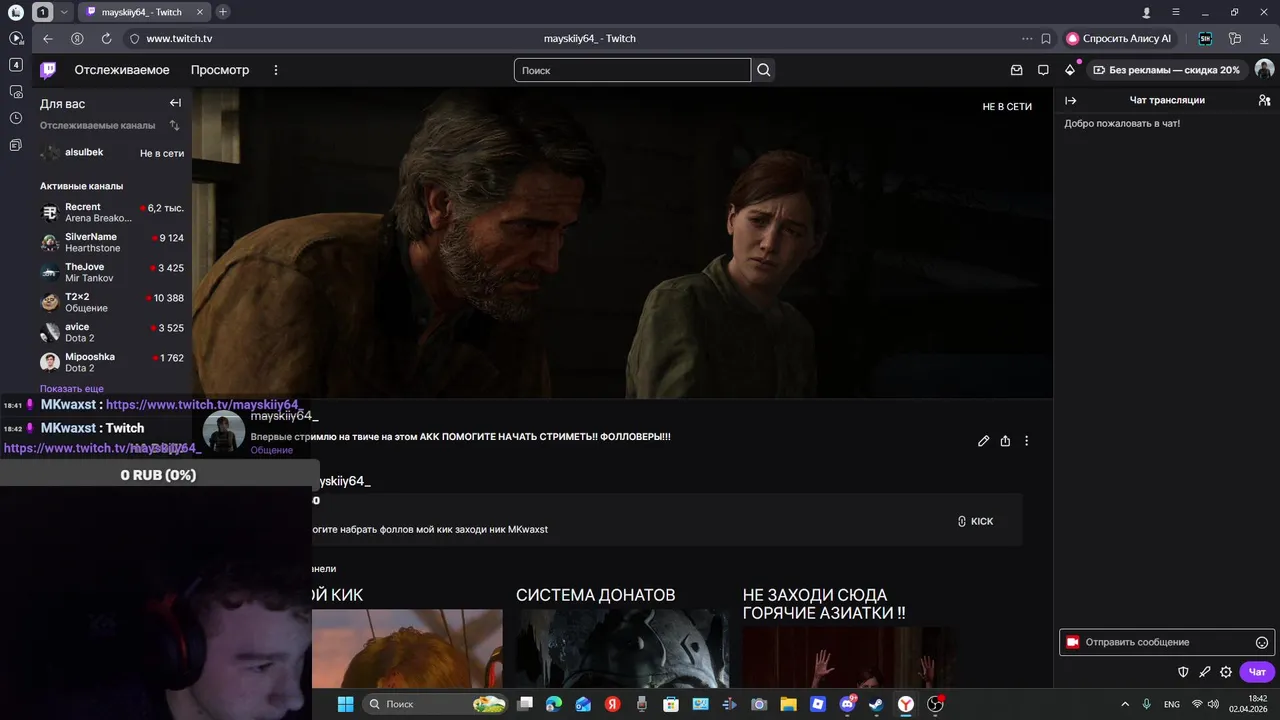
Task: Open chat settings gear icon
Action: coord(1226,672)
